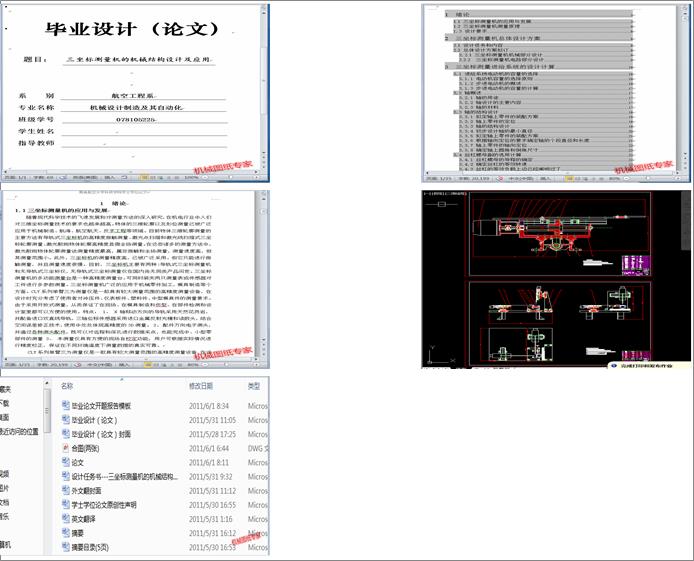Click the 毕业设计（论文） heading in cover window
The height and width of the screenshot is (561, 694).
132,29
